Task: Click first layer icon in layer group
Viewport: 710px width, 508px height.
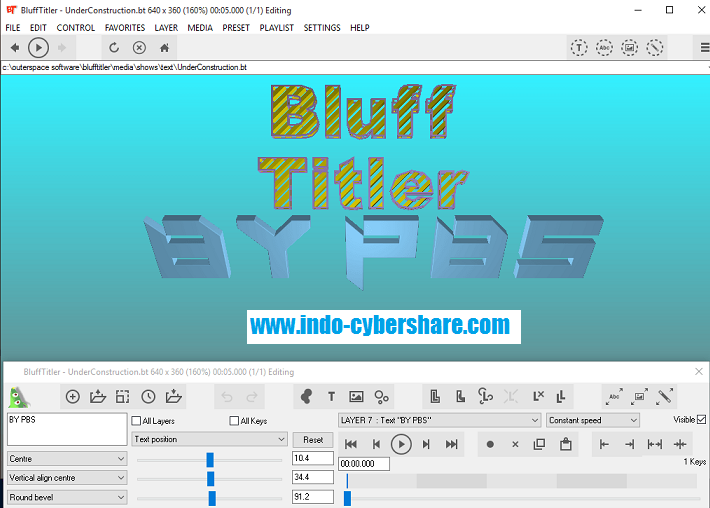Action: point(435,396)
